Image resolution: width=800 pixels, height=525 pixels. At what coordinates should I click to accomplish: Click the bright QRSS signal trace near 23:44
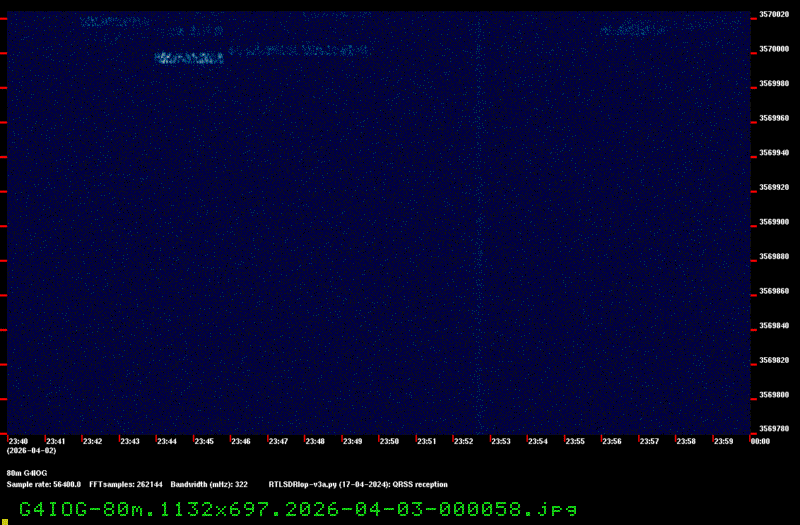click(x=189, y=58)
